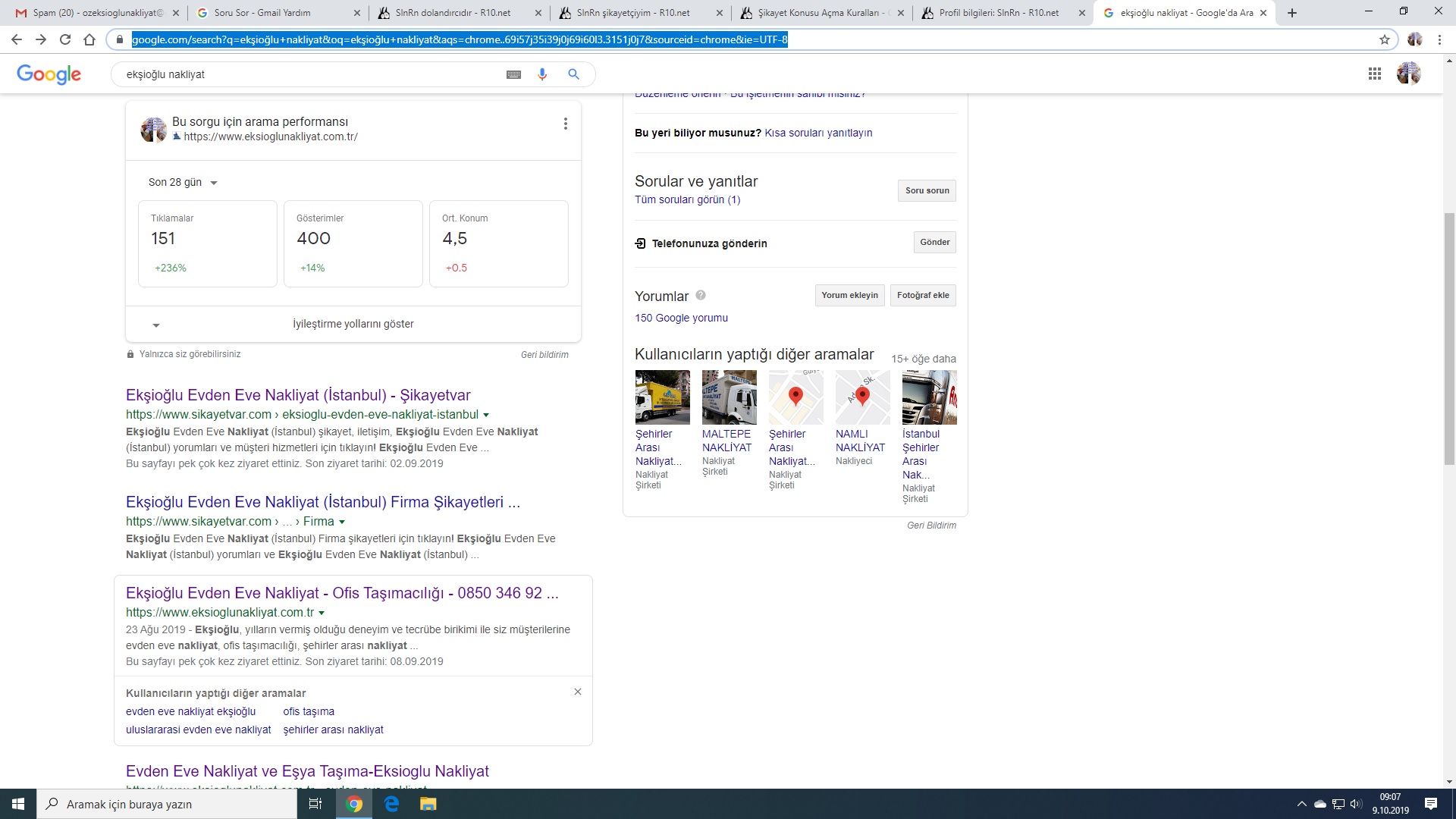The height and width of the screenshot is (819, 1456).
Task: Open the dropdown arrow beside the eksioglu-evden-eve-nakliyat-istanbul URL
Action: tap(486, 415)
